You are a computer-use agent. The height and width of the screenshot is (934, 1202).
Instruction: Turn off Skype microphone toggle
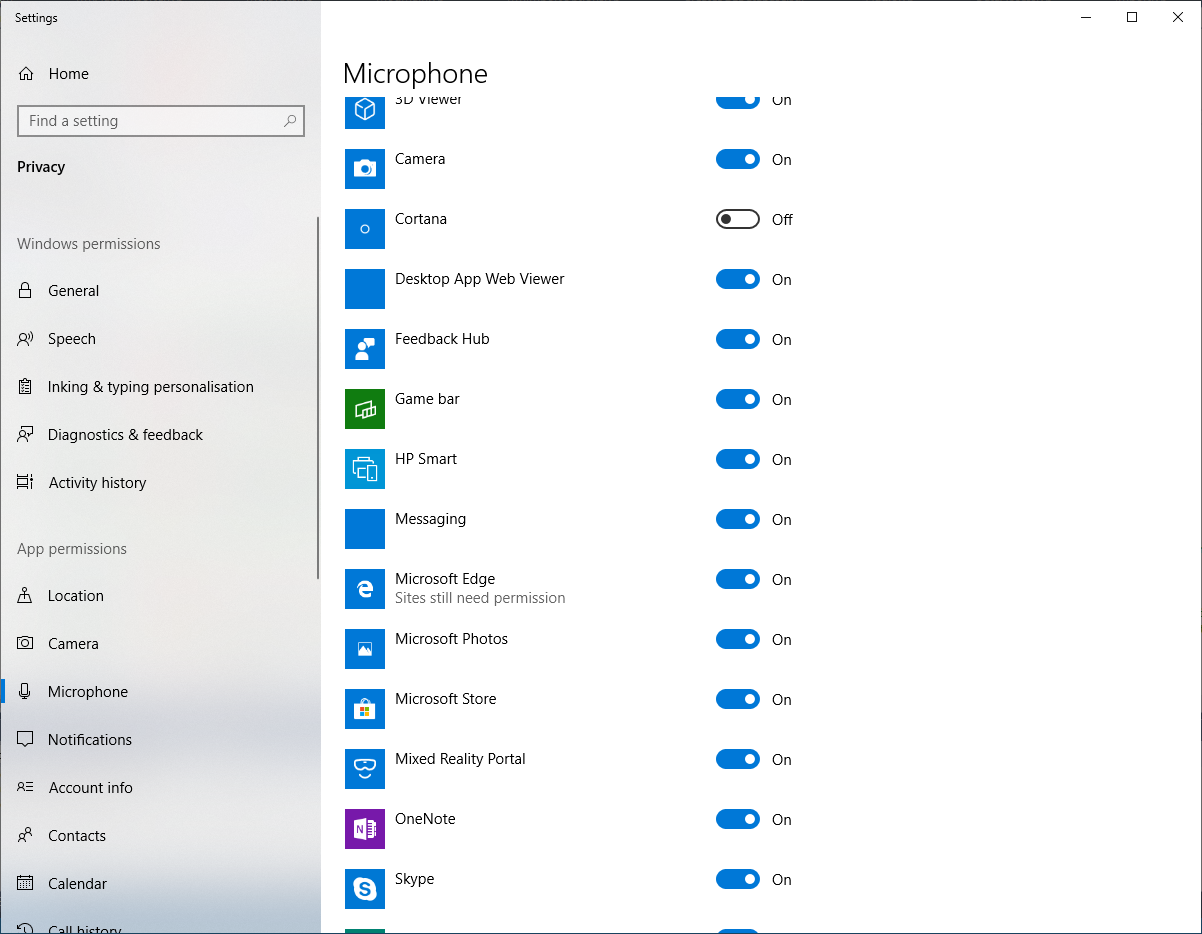coord(738,879)
